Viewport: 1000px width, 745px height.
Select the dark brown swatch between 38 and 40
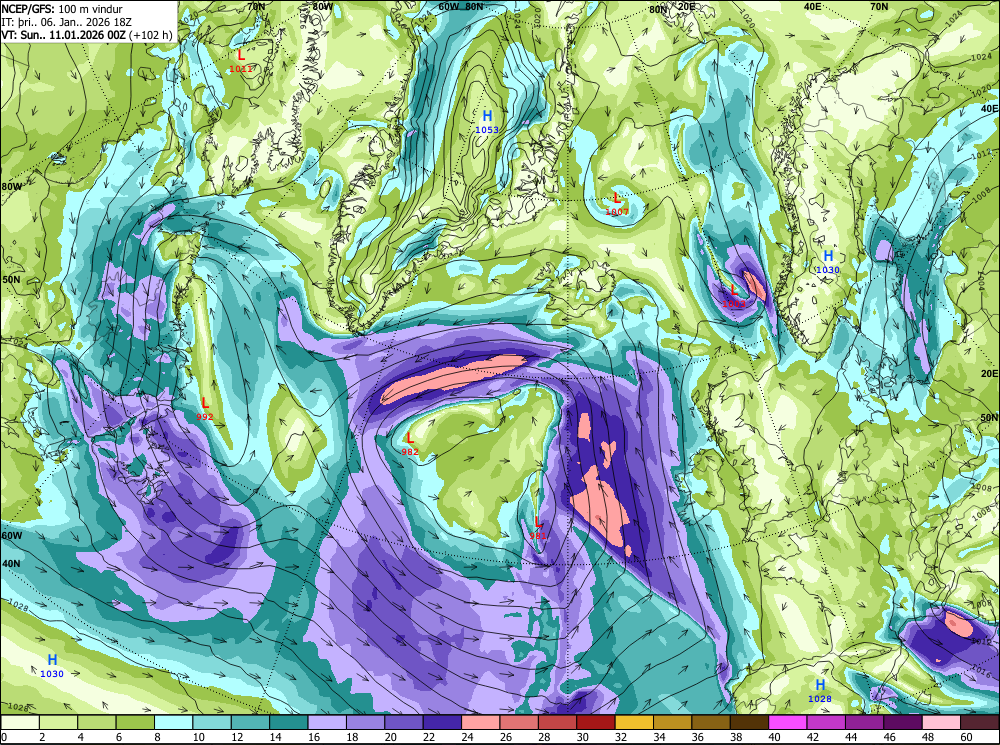(749, 722)
